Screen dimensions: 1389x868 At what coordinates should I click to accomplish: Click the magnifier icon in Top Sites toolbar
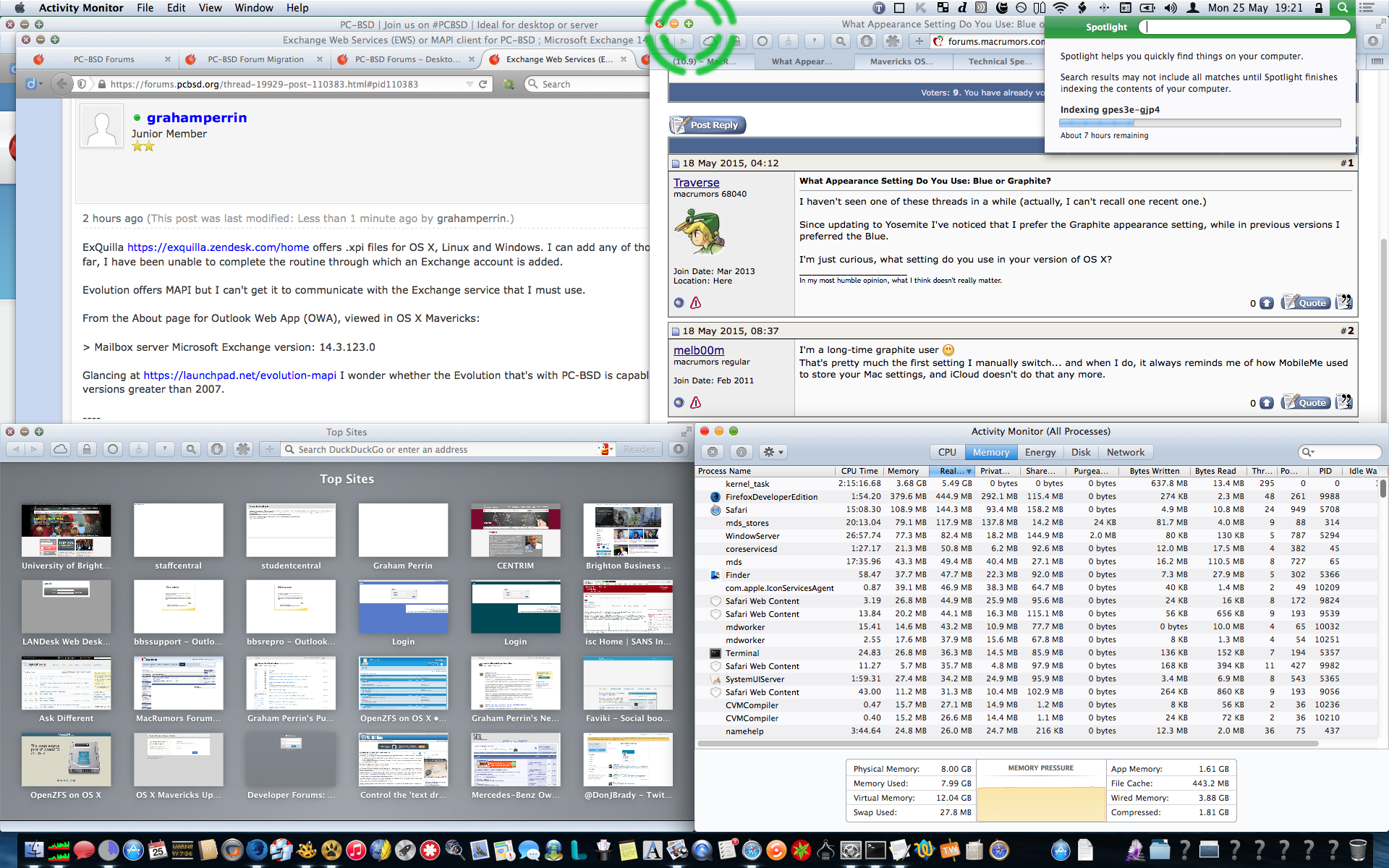pyautogui.click(x=191, y=449)
